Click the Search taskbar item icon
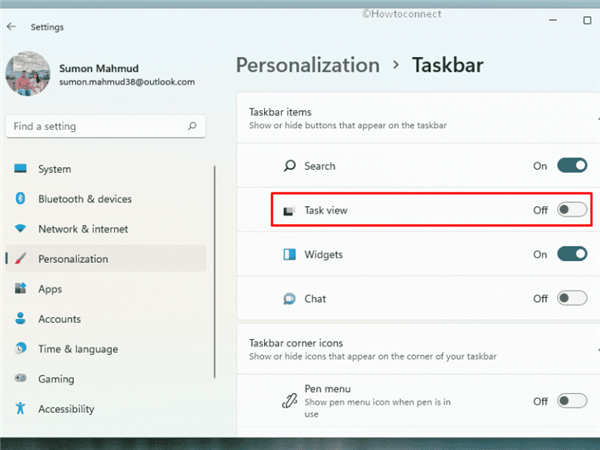 (x=289, y=166)
